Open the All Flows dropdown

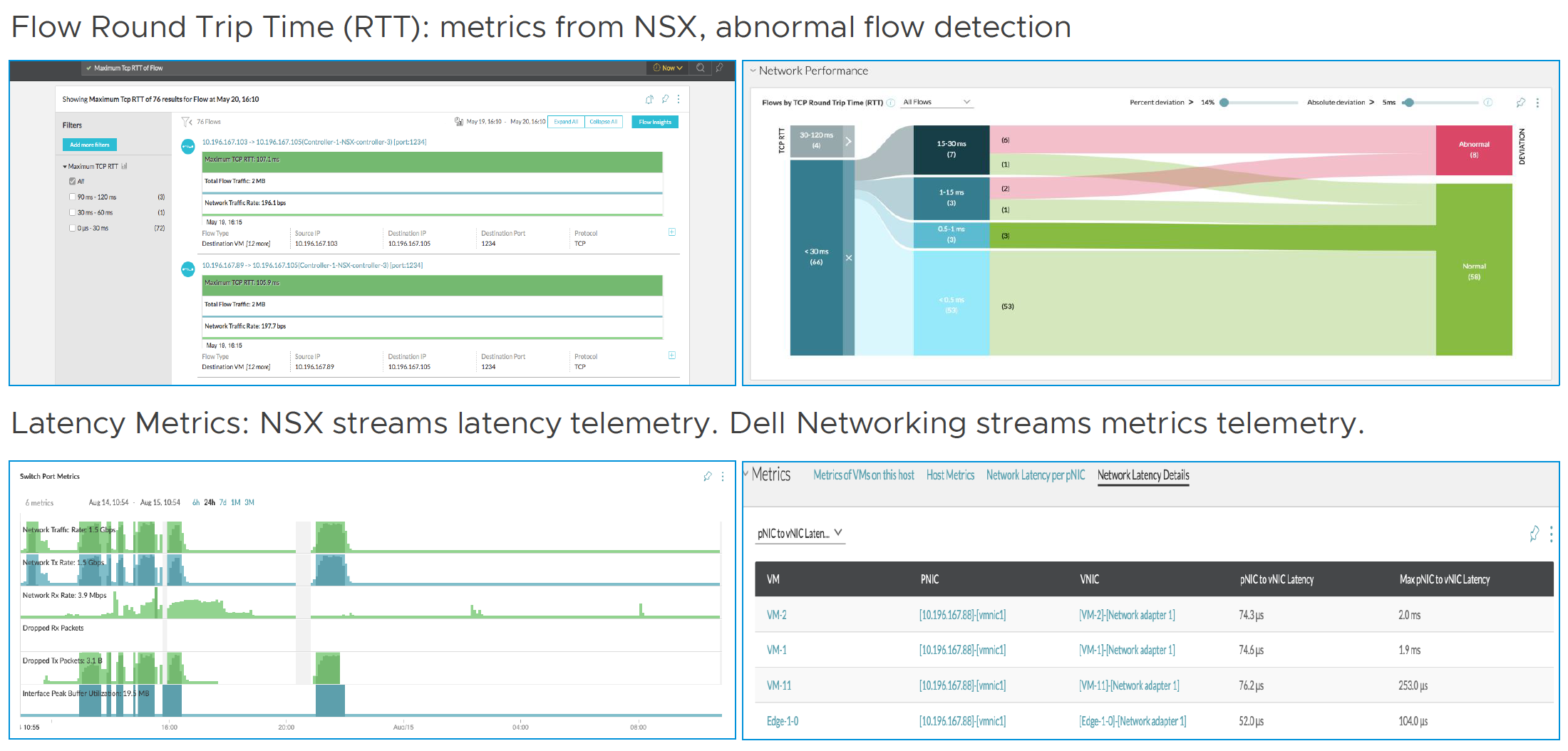pos(936,102)
